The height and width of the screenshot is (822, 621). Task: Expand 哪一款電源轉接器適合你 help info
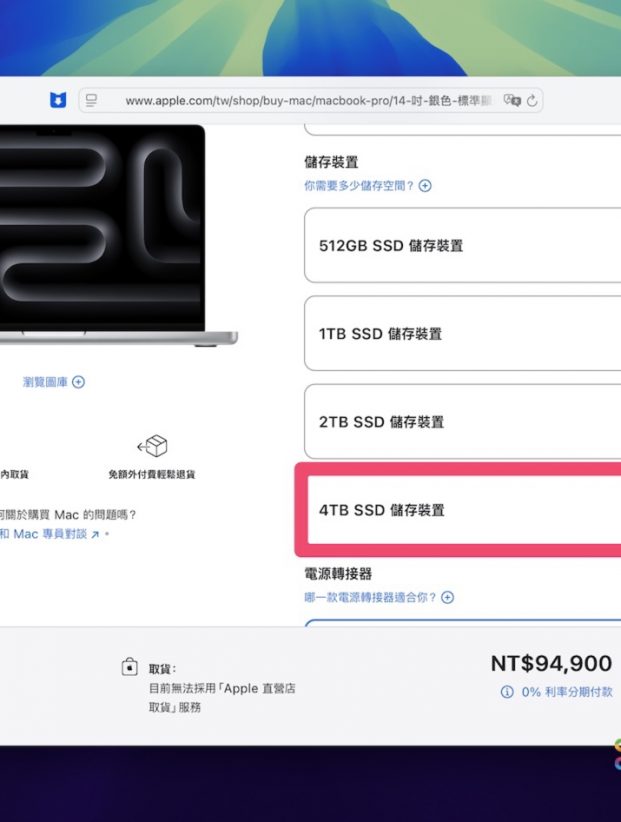coord(447,597)
